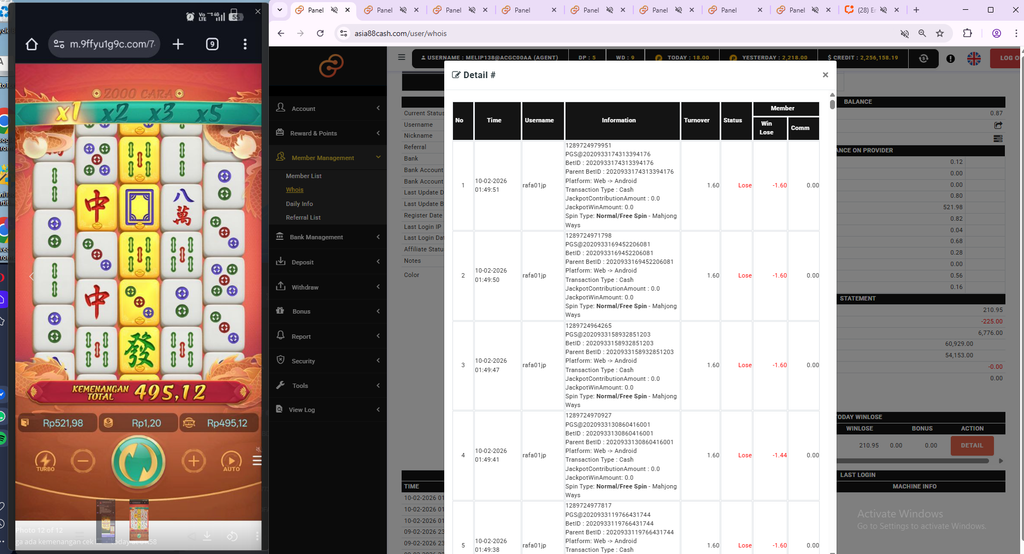Tap the Auto play icon
This screenshot has width=1024, height=554.
231,461
